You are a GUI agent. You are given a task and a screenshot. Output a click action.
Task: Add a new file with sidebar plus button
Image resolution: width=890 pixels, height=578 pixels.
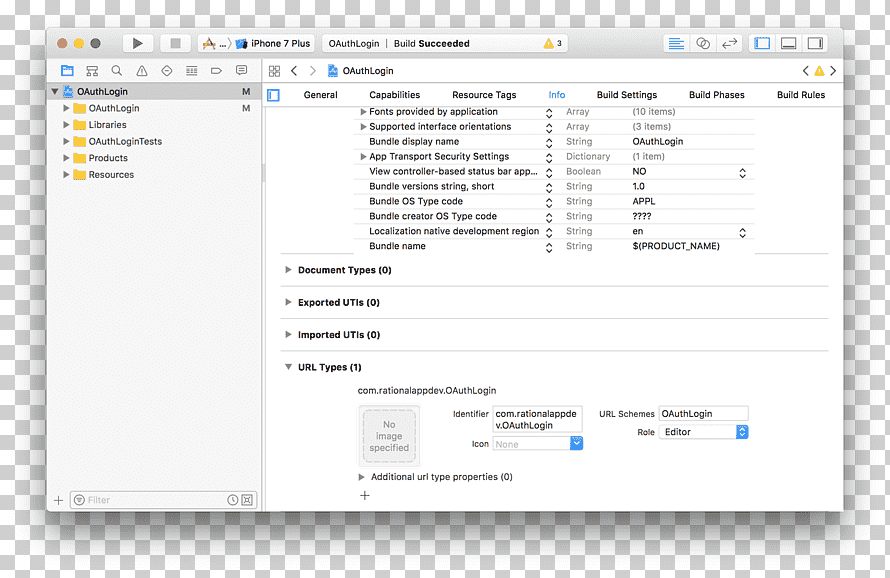(58, 500)
